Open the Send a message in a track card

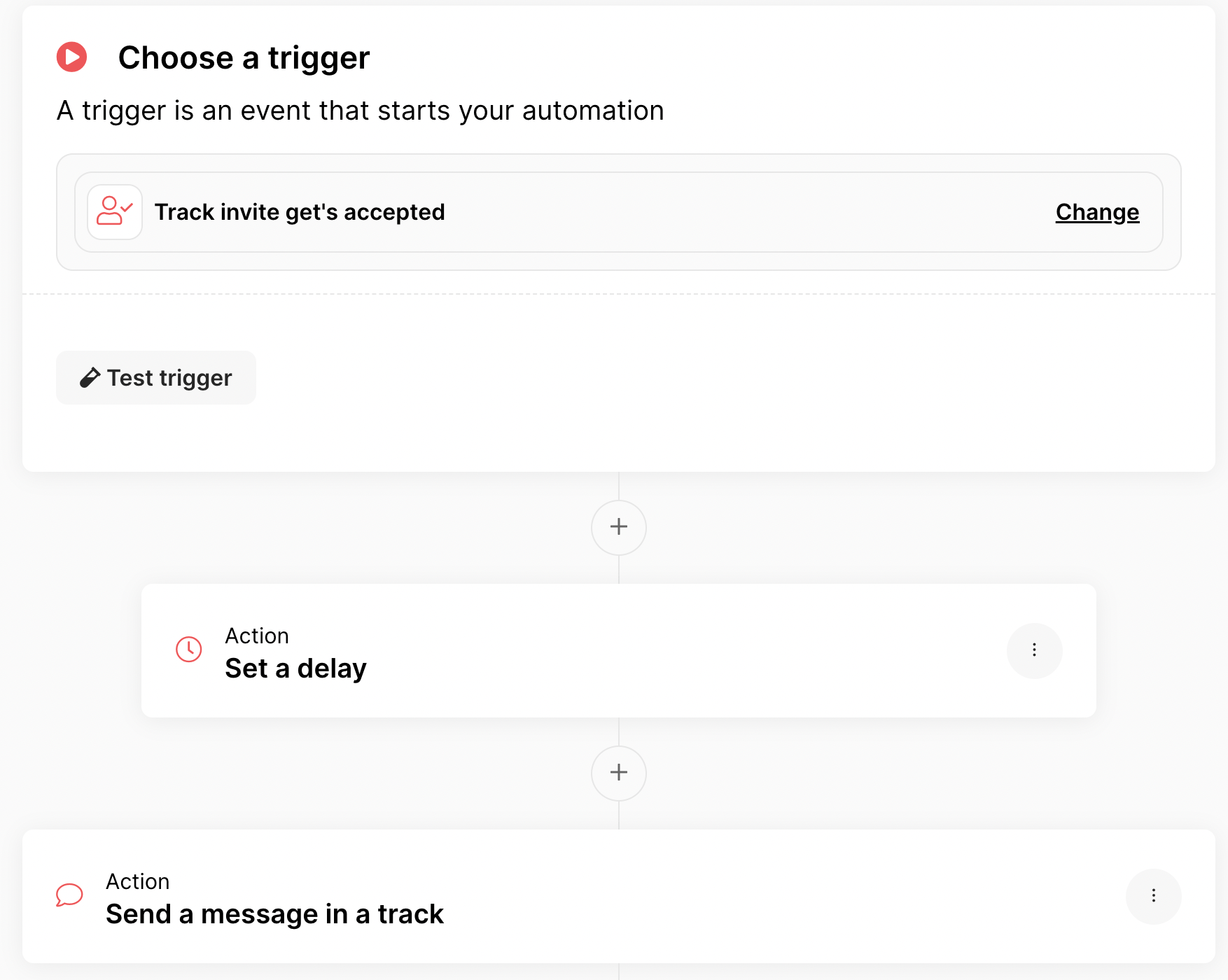click(619, 896)
